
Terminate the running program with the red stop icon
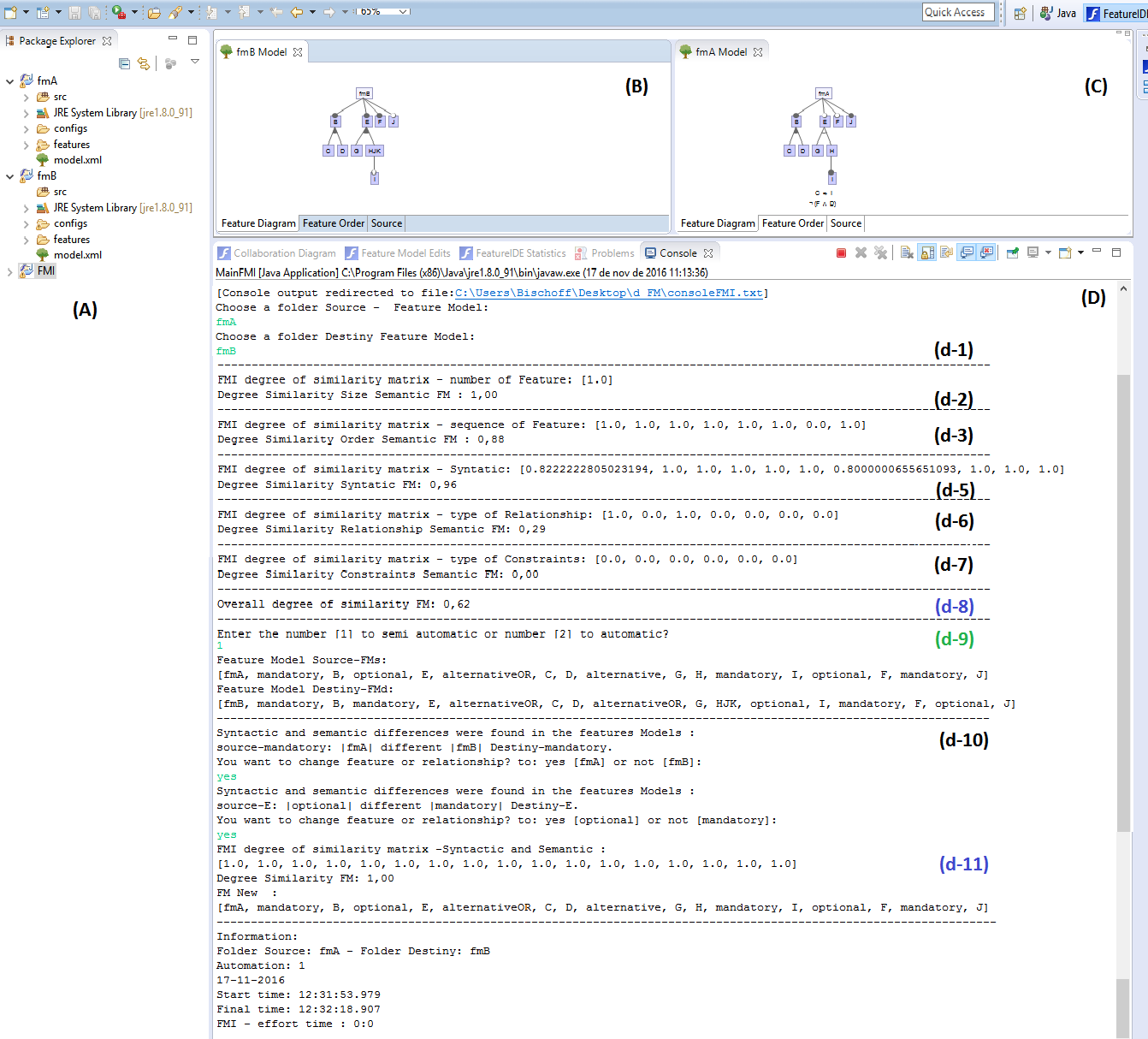841,252
